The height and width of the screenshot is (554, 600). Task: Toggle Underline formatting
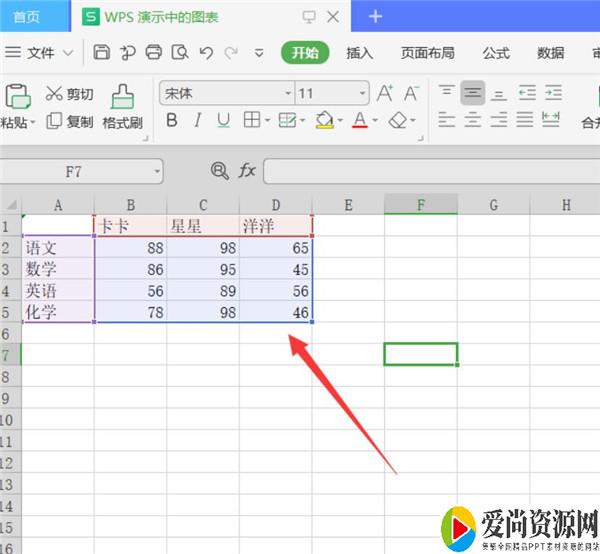tap(223, 121)
